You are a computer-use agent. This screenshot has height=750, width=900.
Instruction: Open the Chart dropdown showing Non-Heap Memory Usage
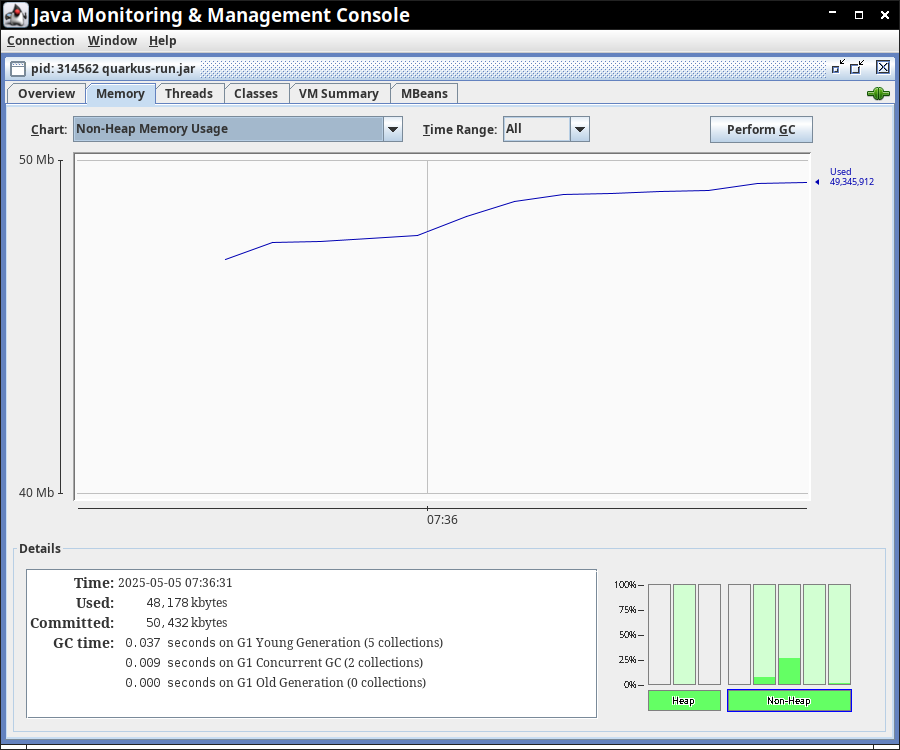(x=238, y=129)
